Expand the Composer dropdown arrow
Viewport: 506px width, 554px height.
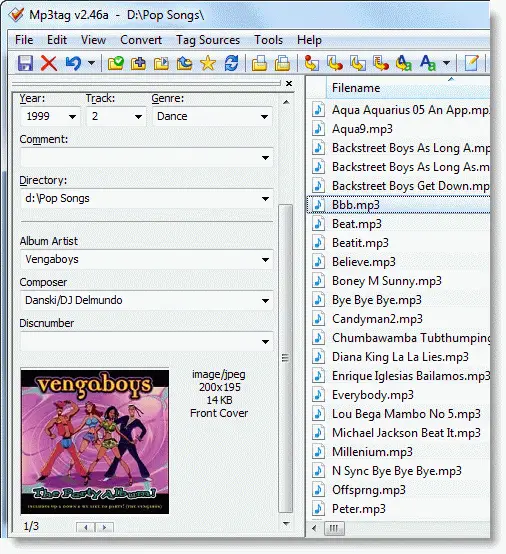click(x=265, y=301)
